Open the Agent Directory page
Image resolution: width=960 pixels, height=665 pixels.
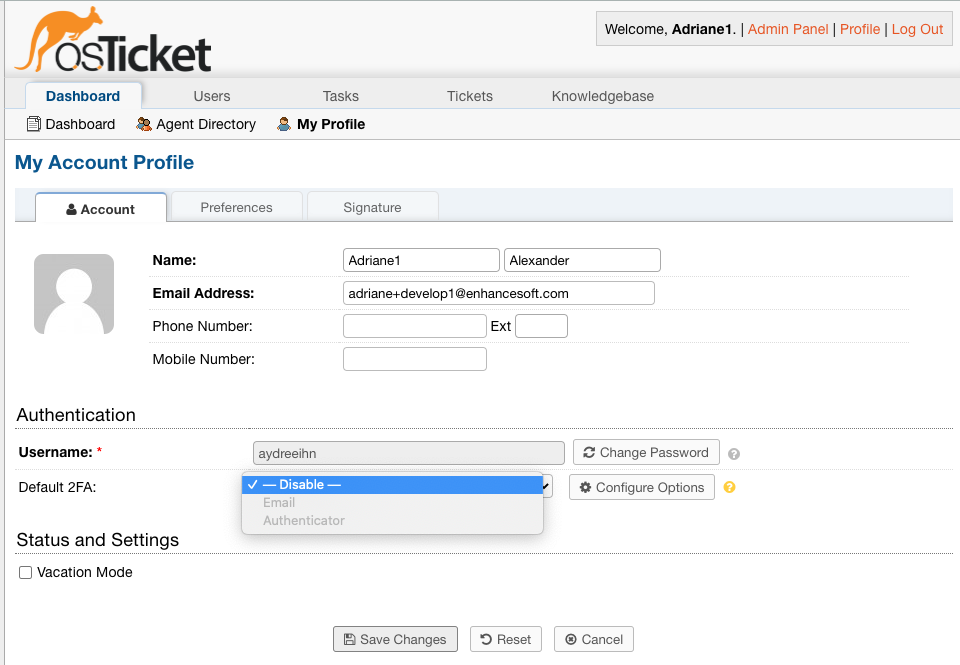(197, 124)
